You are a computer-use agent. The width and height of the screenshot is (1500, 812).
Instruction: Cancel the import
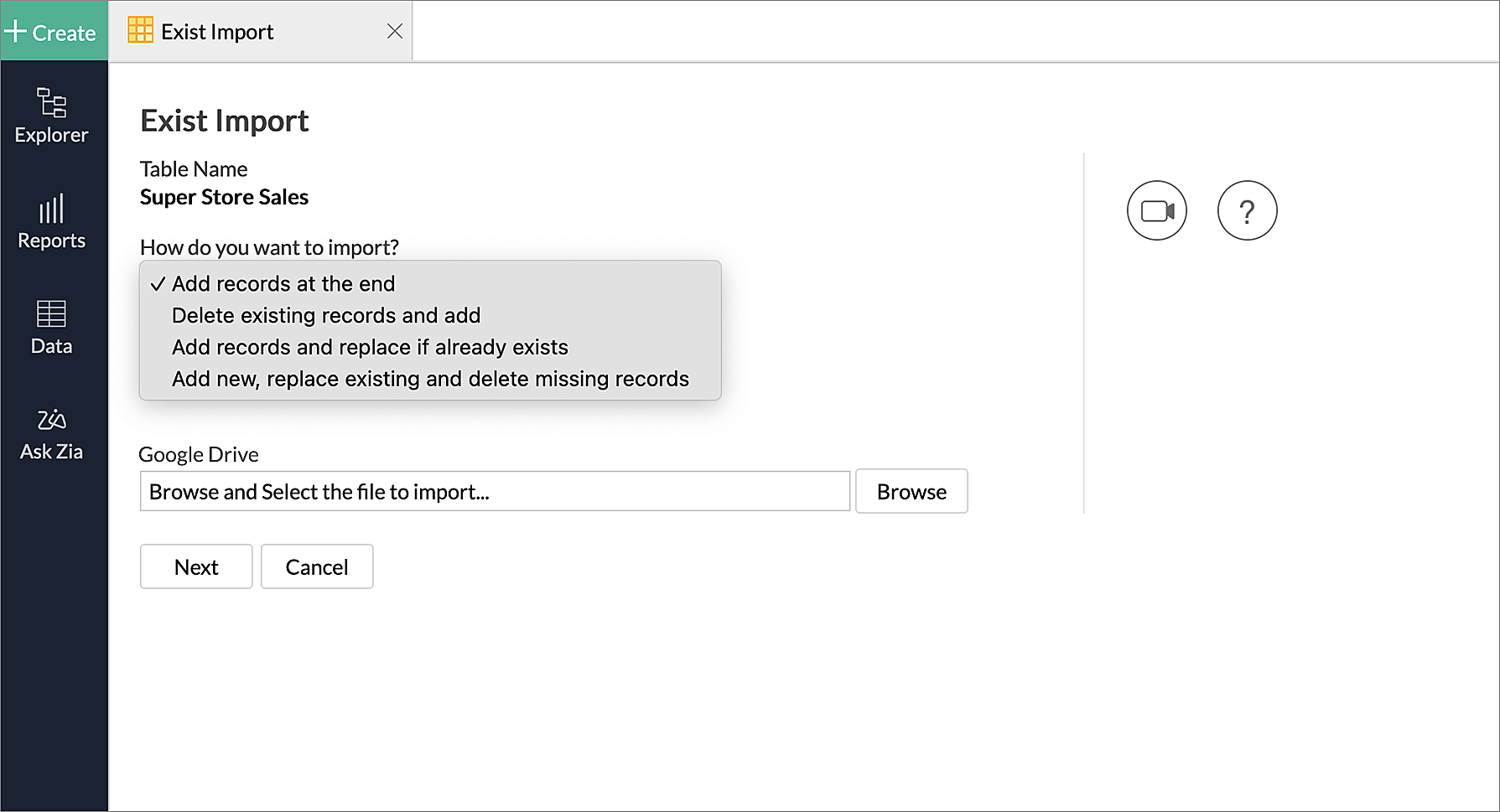coord(317,567)
